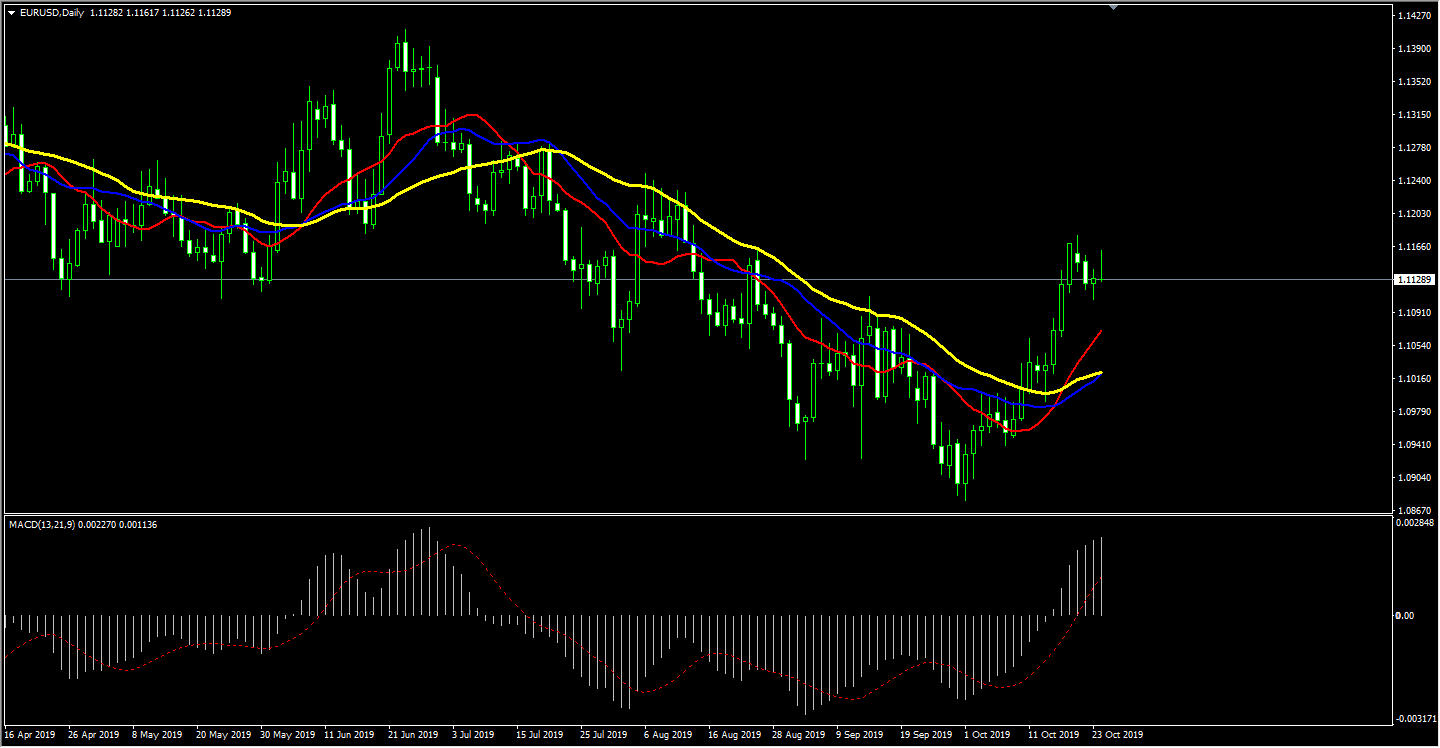1440x748 pixels.
Task: Click the 0.002848 MACD scale value
Action: click(x=1414, y=522)
